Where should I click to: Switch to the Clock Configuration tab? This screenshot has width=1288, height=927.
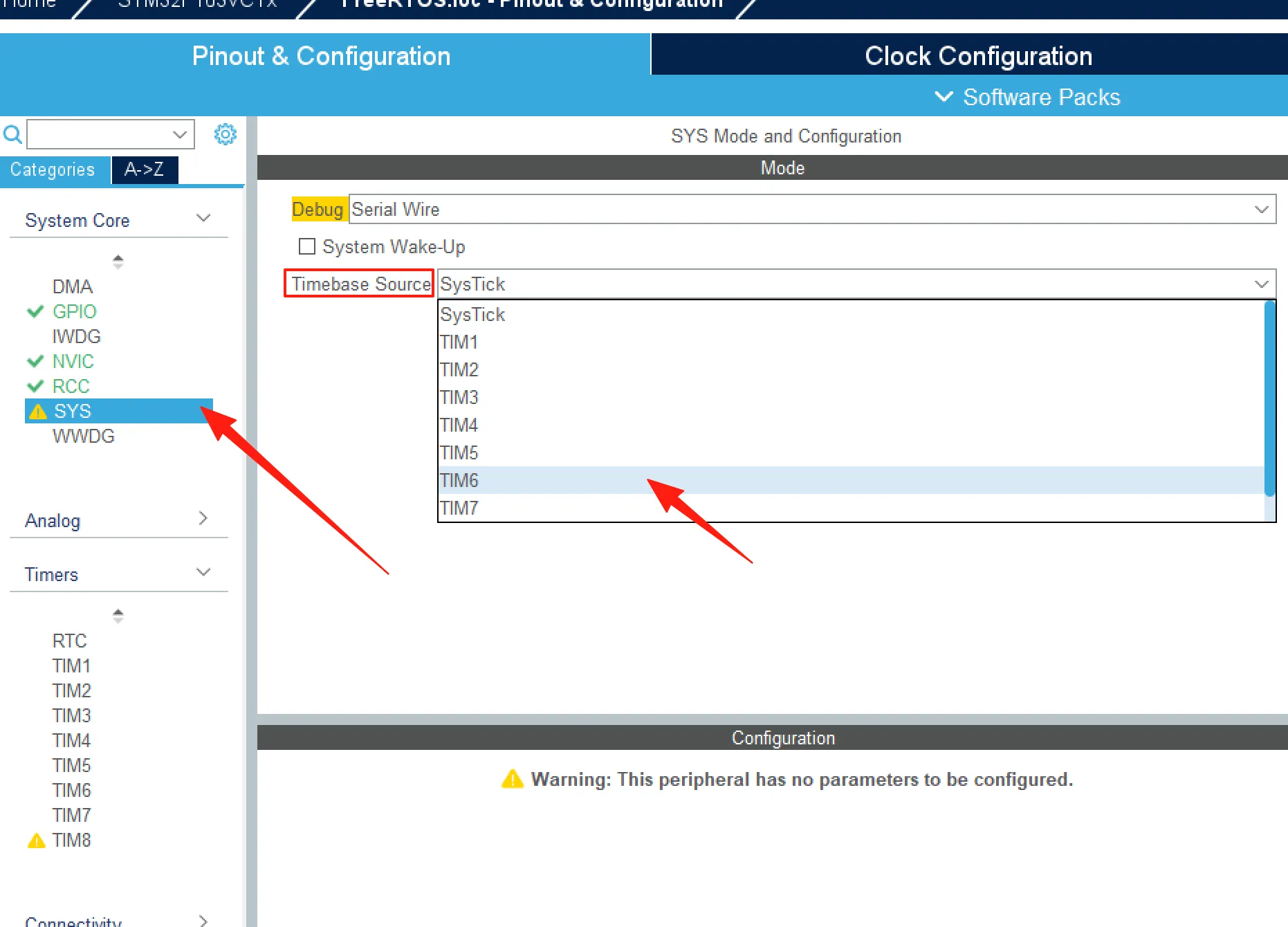point(977,56)
